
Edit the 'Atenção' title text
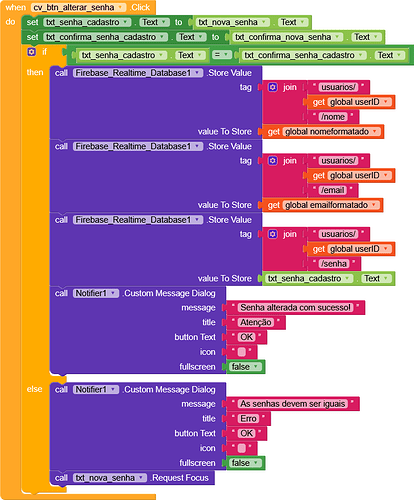point(256,322)
